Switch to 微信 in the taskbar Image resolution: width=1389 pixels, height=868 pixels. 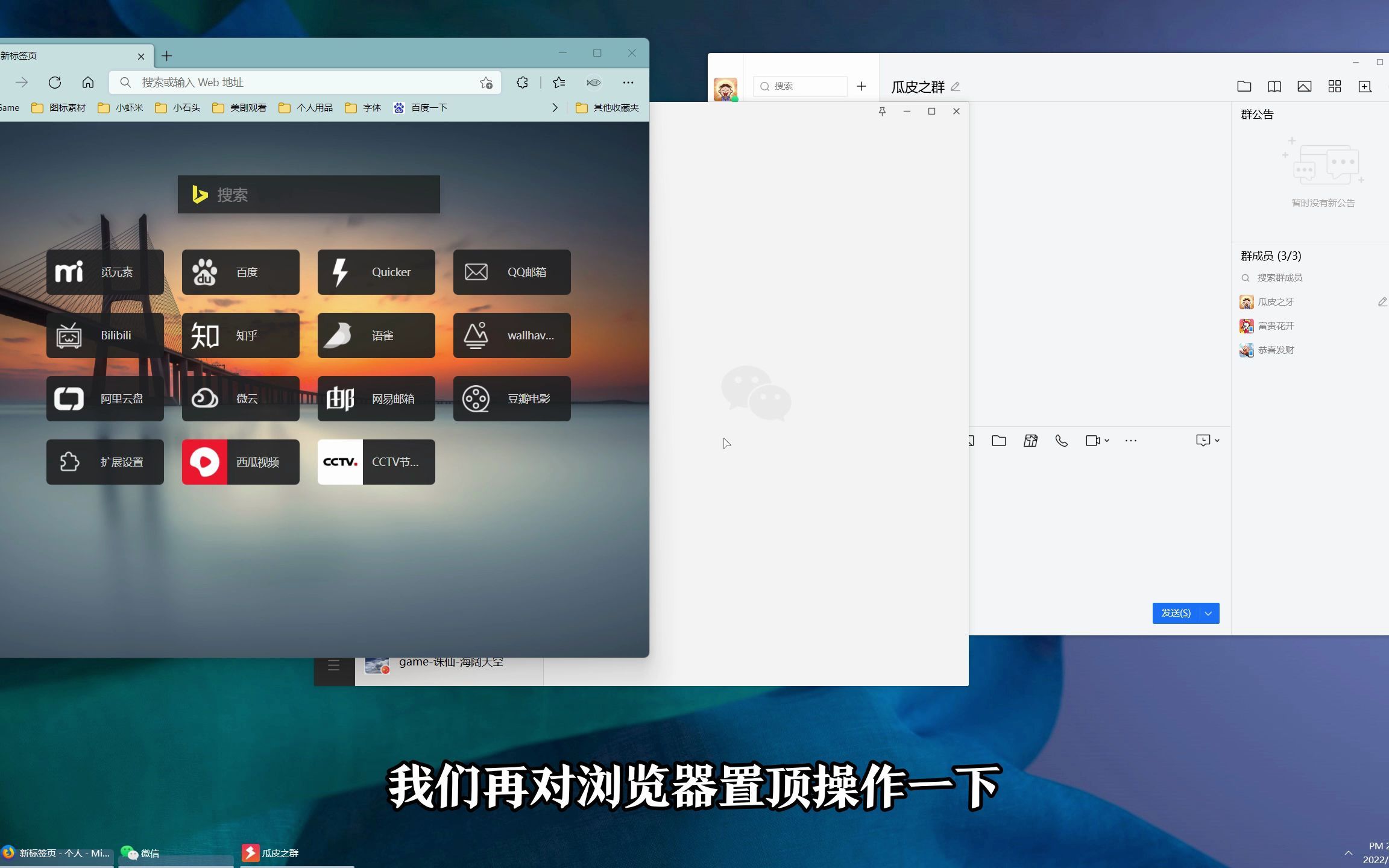176,853
